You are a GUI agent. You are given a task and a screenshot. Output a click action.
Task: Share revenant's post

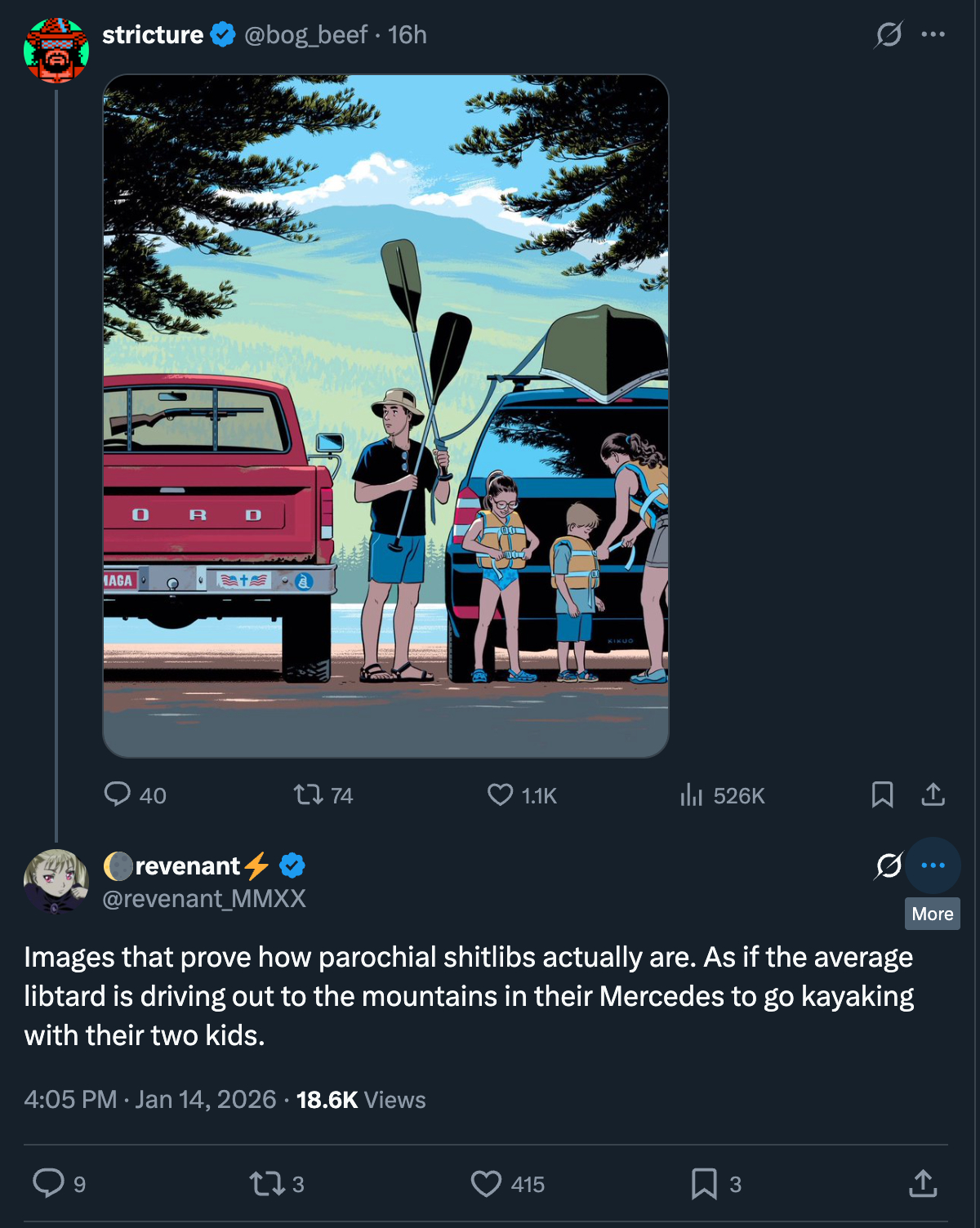(x=923, y=1183)
